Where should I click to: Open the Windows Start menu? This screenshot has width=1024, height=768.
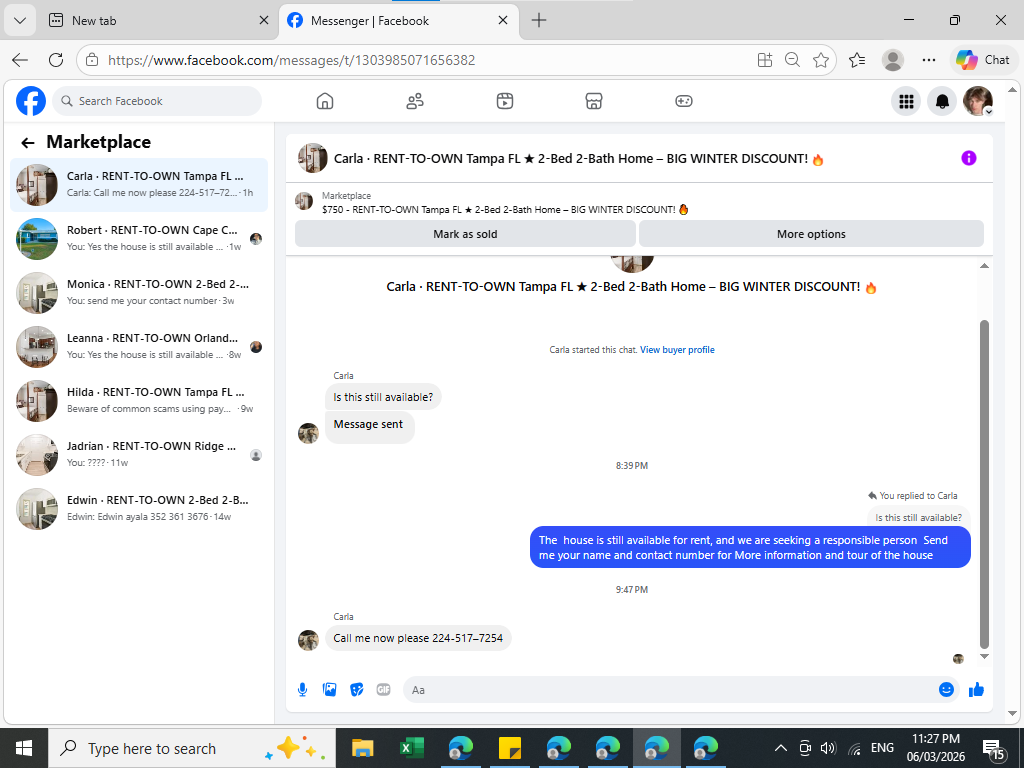tap(24, 748)
